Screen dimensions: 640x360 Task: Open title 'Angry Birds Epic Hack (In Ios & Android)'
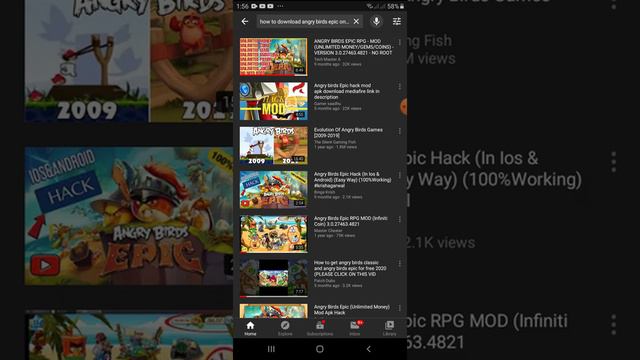pos(352,180)
